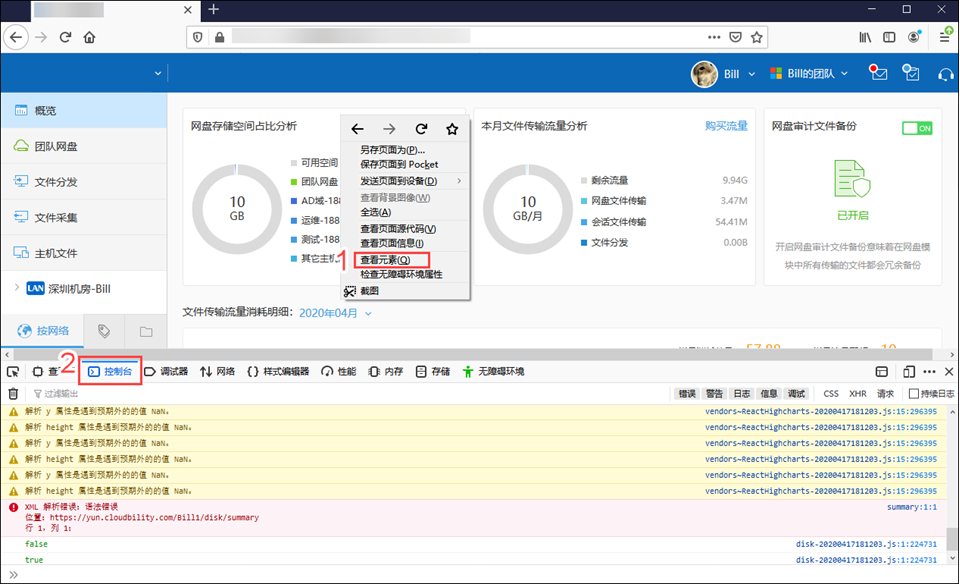Toggle the 网盘审计文件备份 ON switch
The image size is (960, 584).
[x=917, y=128]
